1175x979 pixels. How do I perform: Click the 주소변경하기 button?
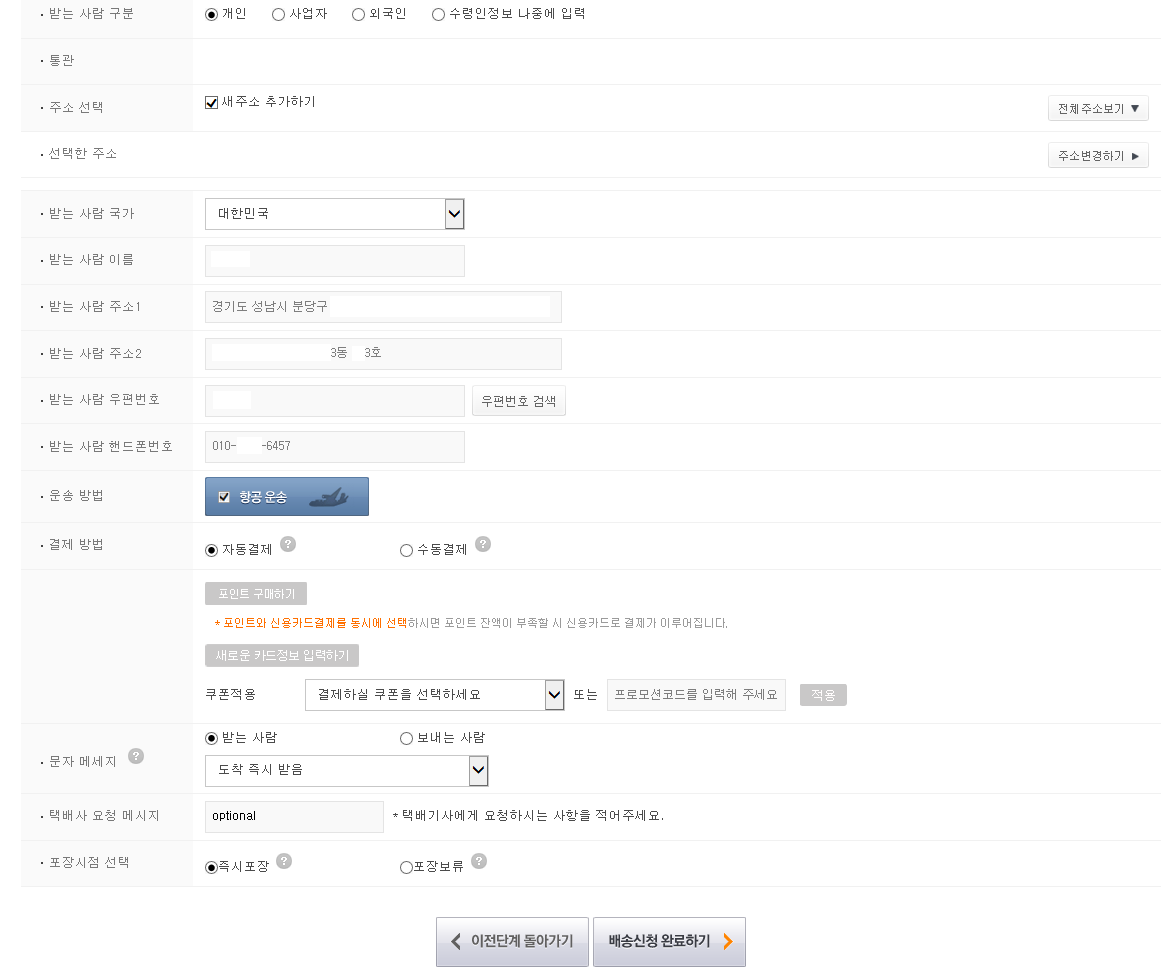[1098, 156]
